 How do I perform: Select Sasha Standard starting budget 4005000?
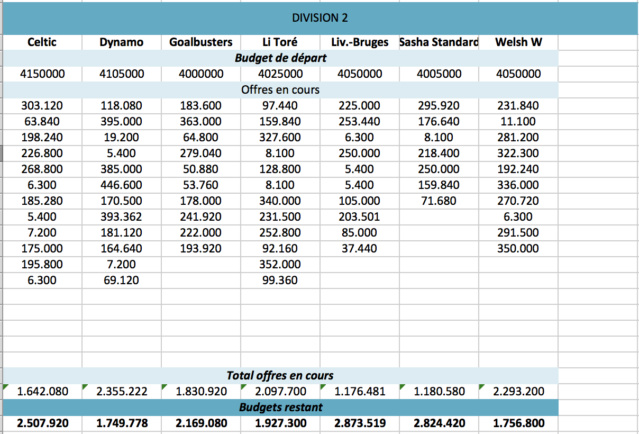(439, 74)
